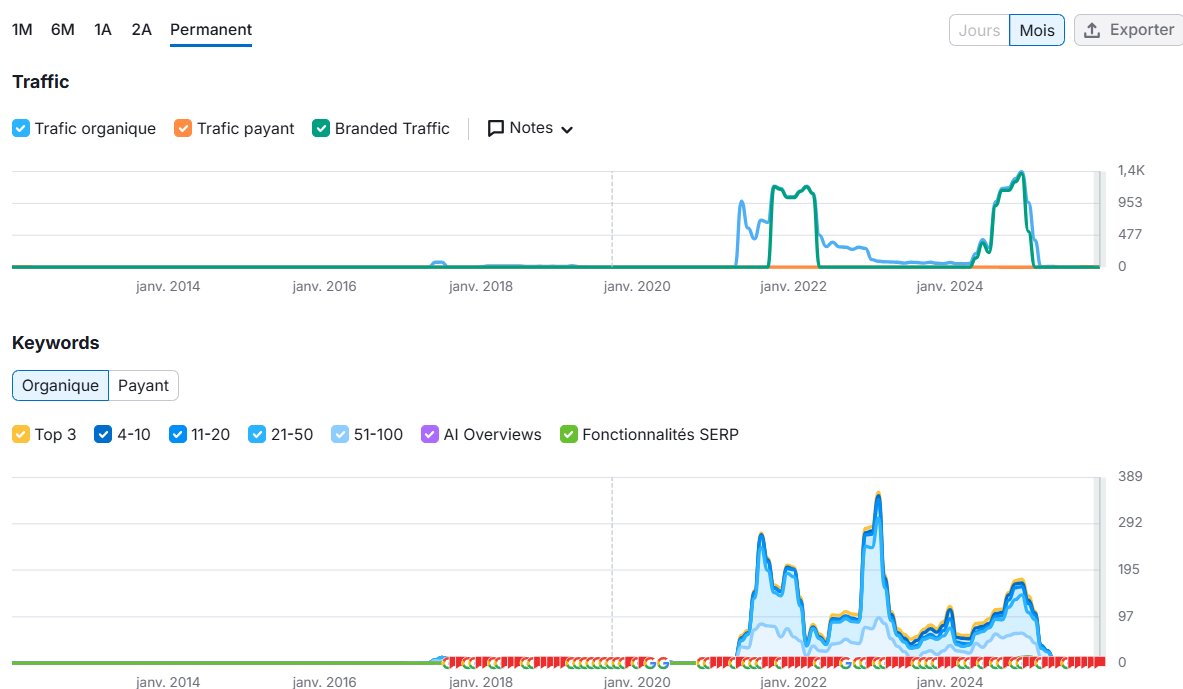The width and height of the screenshot is (1183, 689).
Task: Toggle the 4-10 positions checkbox
Action: click(103, 435)
